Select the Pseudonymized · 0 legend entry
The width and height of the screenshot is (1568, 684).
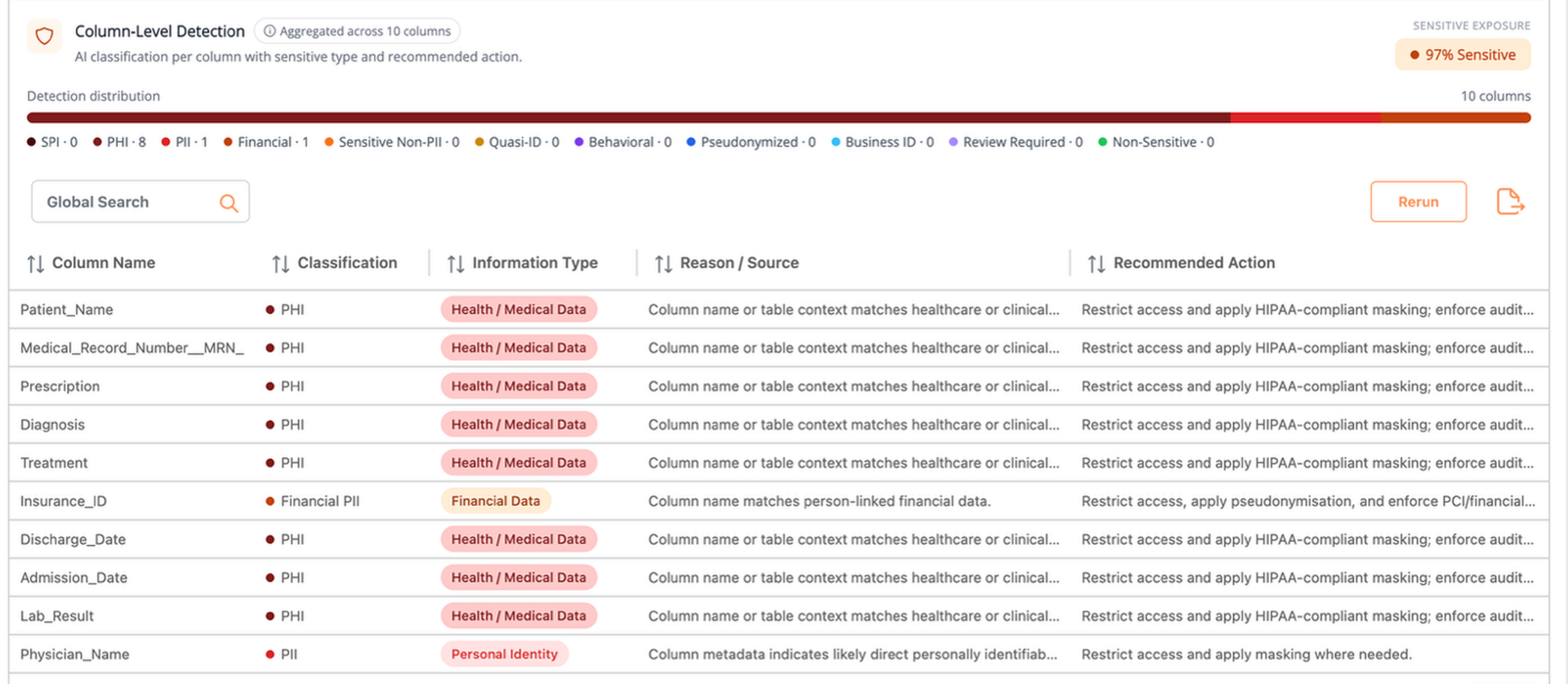pyautogui.click(x=751, y=142)
